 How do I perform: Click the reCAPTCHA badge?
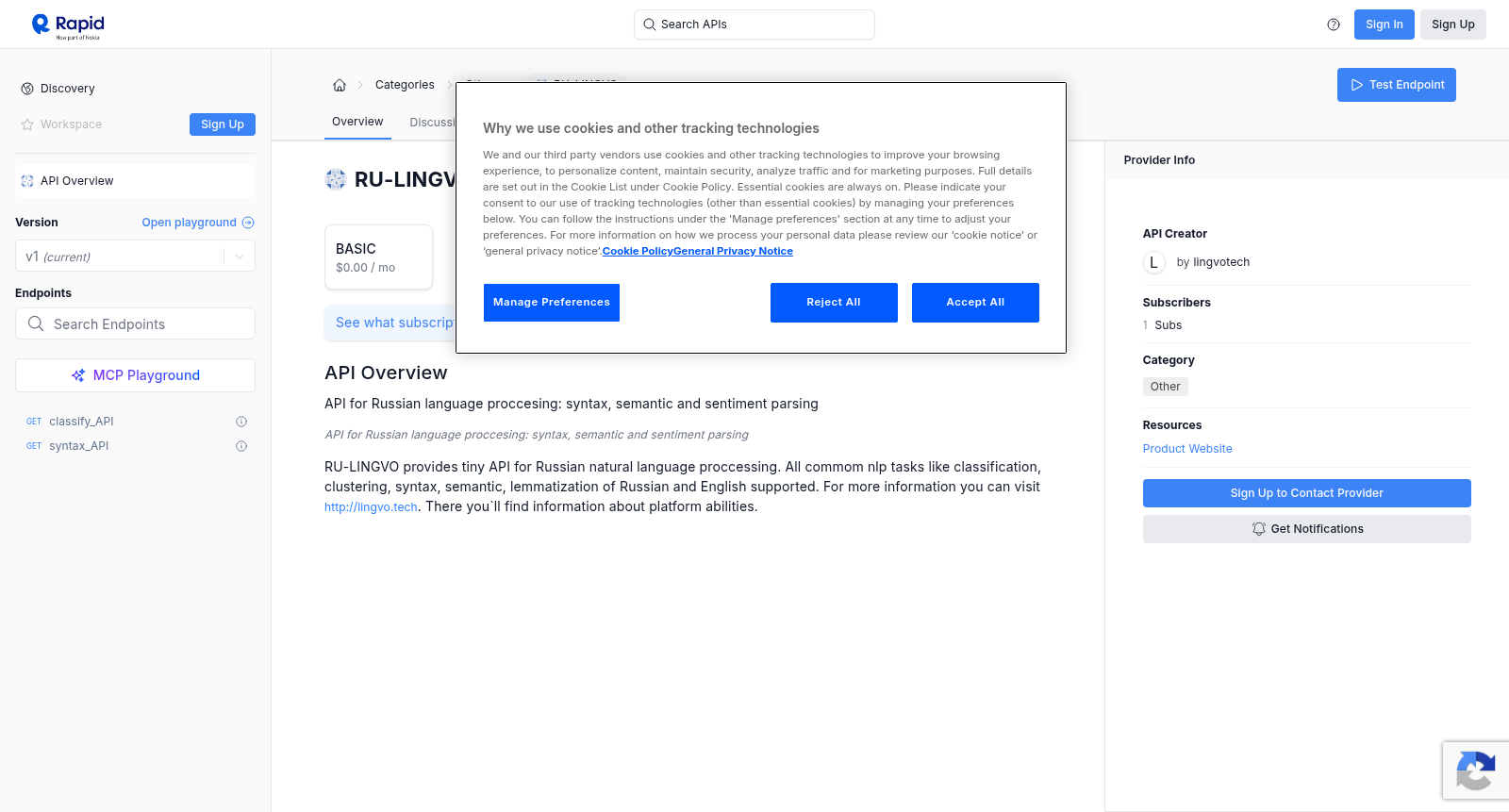pyautogui.click(x=1476, y=771)
